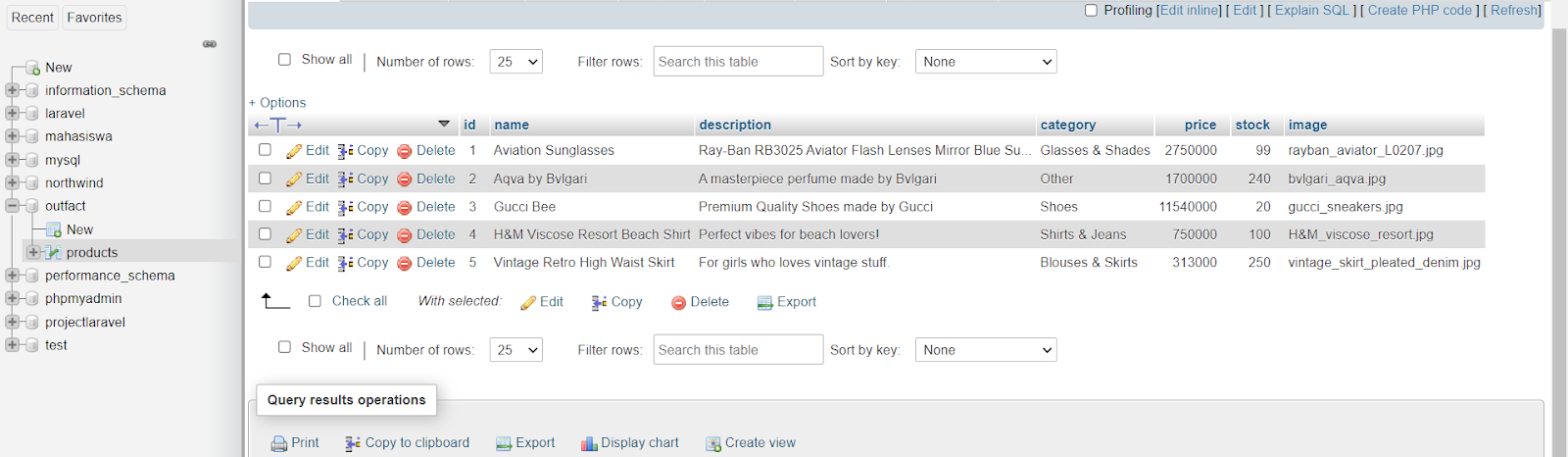This screenshot has height=457, width=1568.
Task: Focus the top Search this table field
Action: (738, 61)
